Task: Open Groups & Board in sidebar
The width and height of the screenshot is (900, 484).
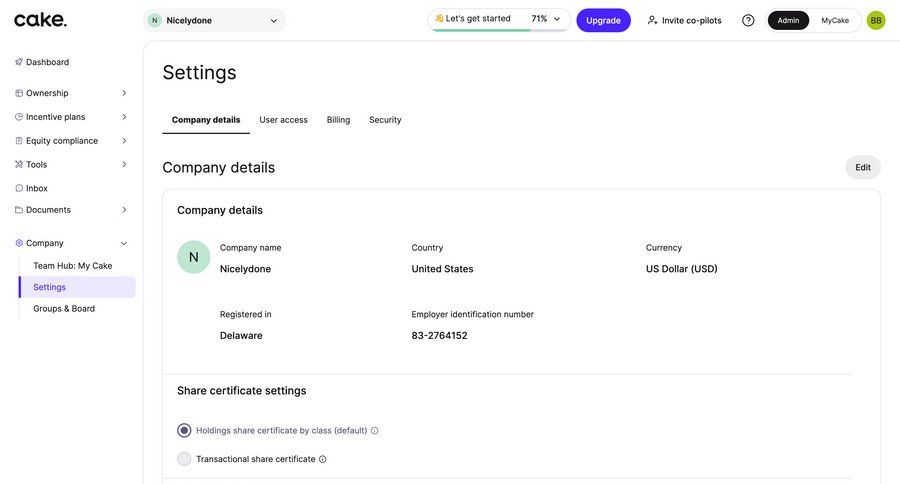Action: point(64,308)
